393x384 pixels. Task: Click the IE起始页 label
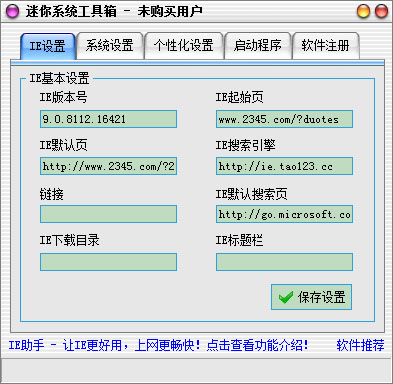coord(240,97)
